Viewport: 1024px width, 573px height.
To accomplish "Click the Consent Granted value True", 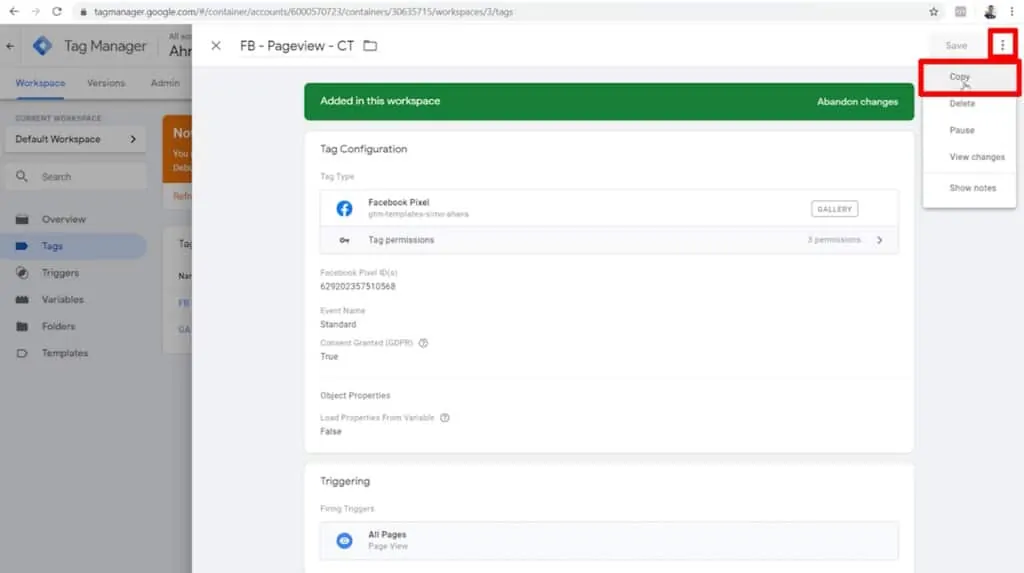I will 329,357.
